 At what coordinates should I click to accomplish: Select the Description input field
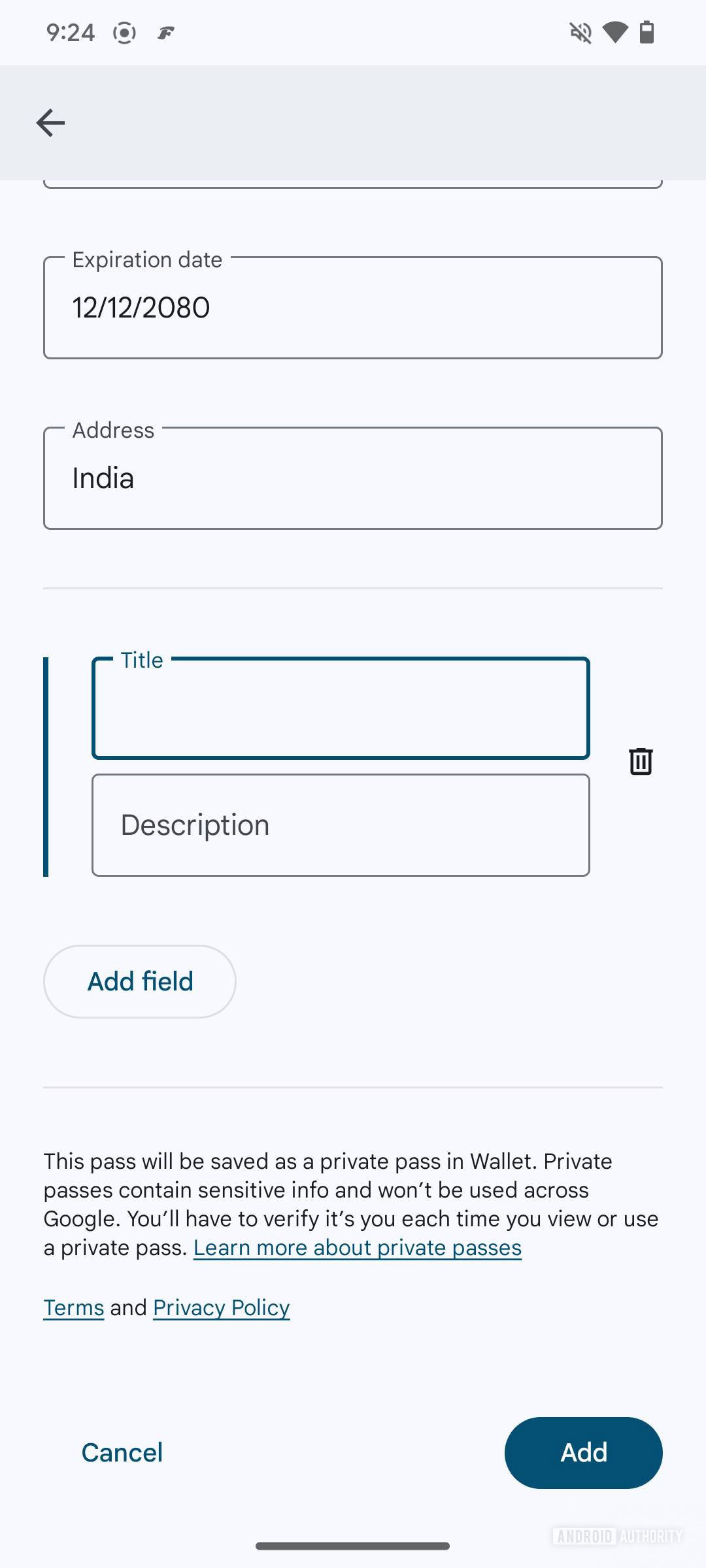click(x=341, y=825)
